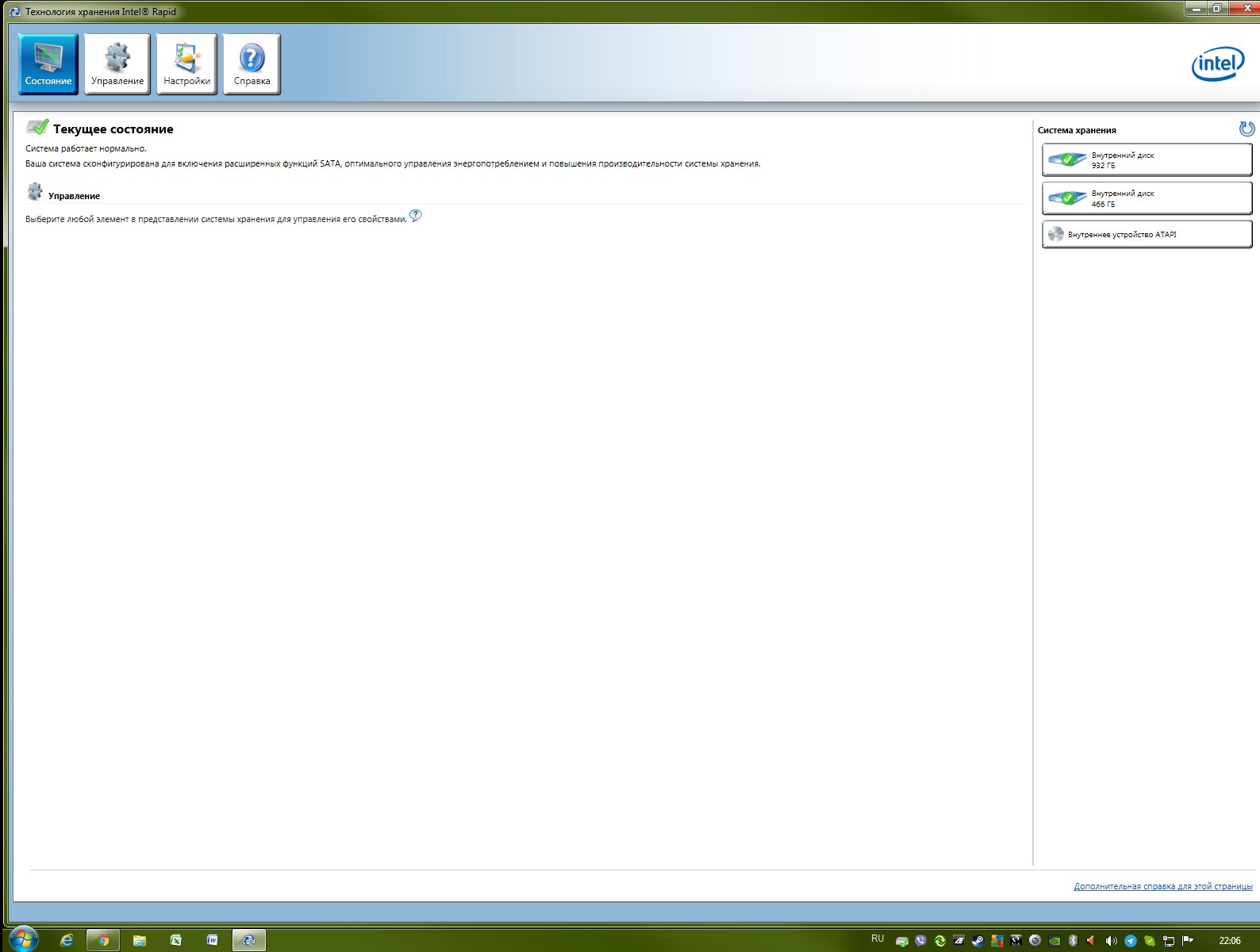Open the NVIDIA tray icon
This screenshot has width=1260, height=952.
point(1054,941)
